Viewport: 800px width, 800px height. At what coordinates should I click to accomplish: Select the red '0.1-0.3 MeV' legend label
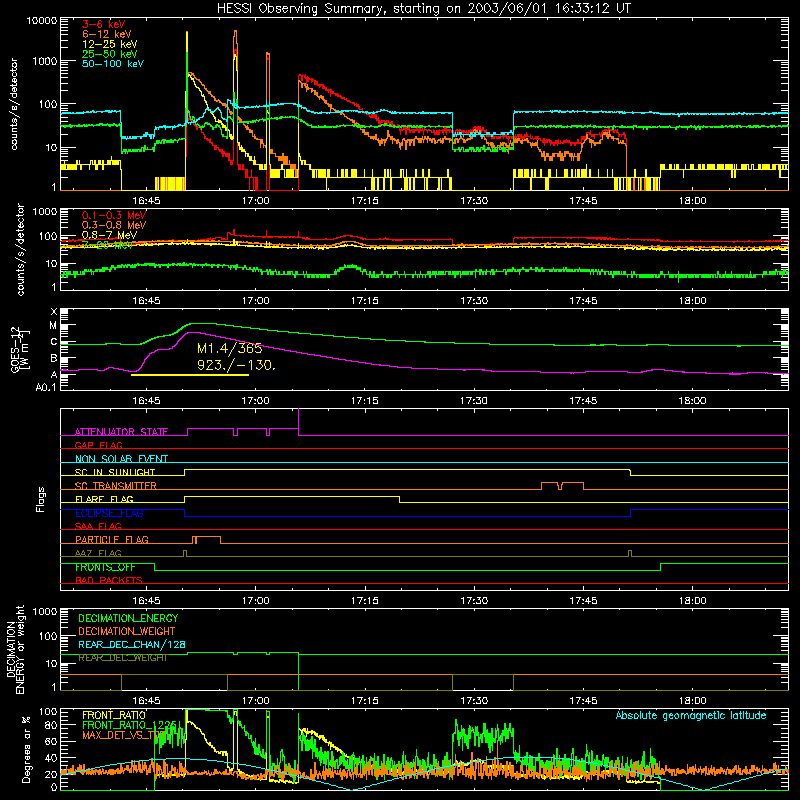click(114, 215)
